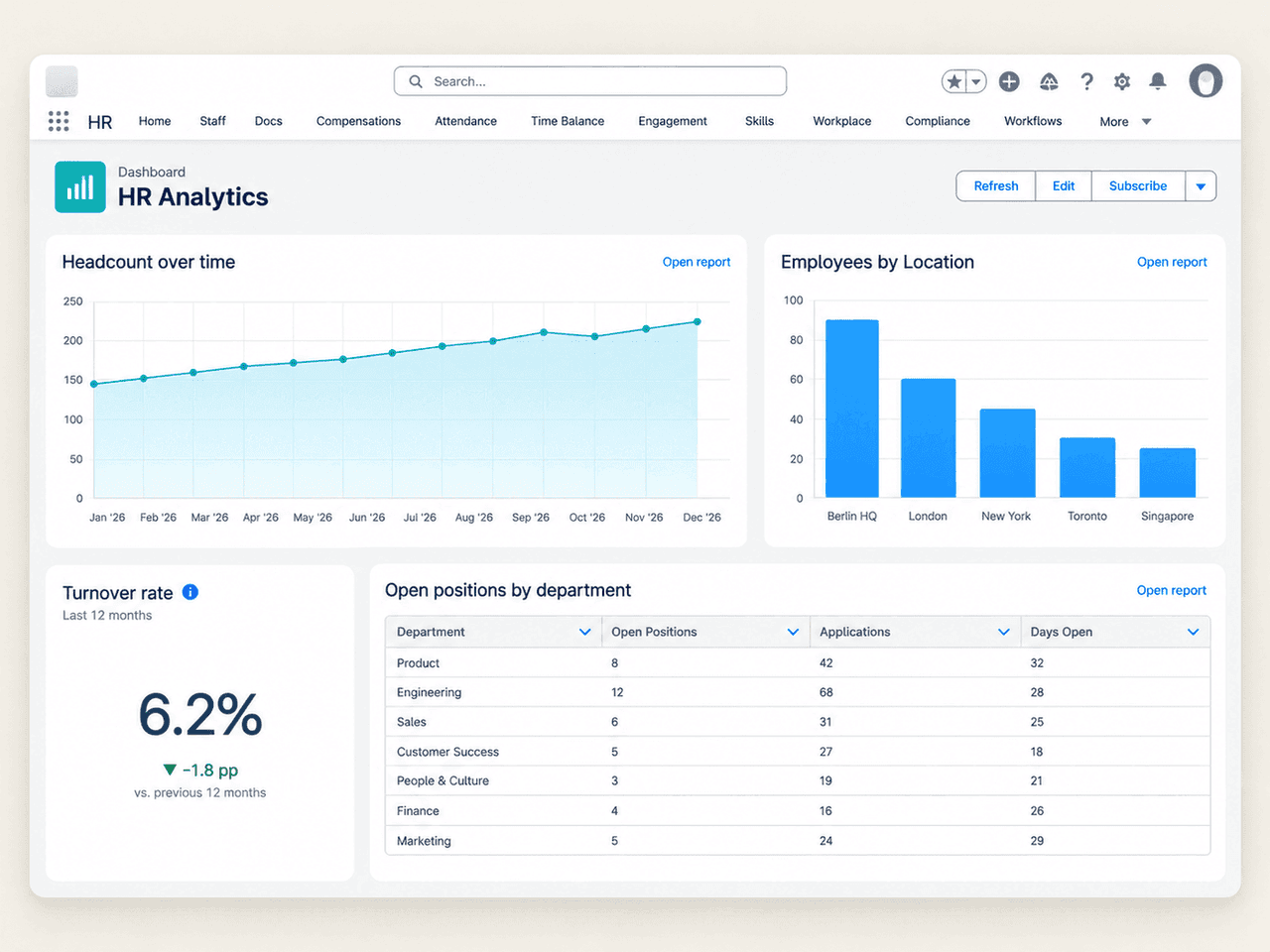
Task: Open the app launcher grid icon
Action: point(59,121)
